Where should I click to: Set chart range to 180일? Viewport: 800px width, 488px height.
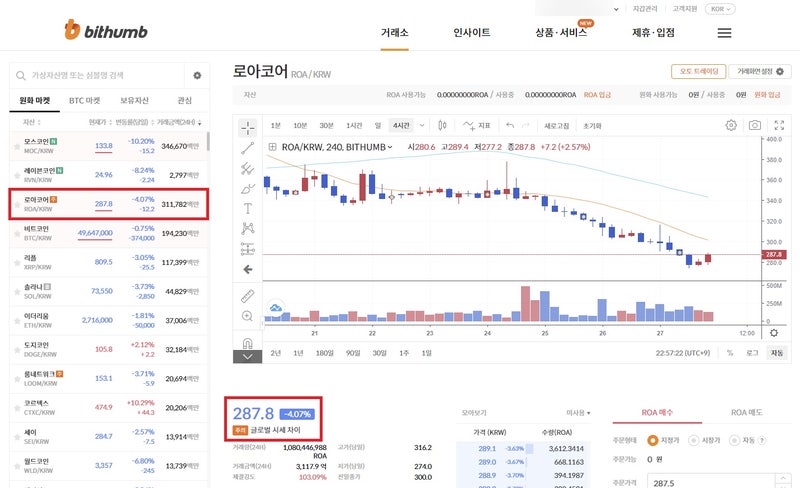click(324, 353)
